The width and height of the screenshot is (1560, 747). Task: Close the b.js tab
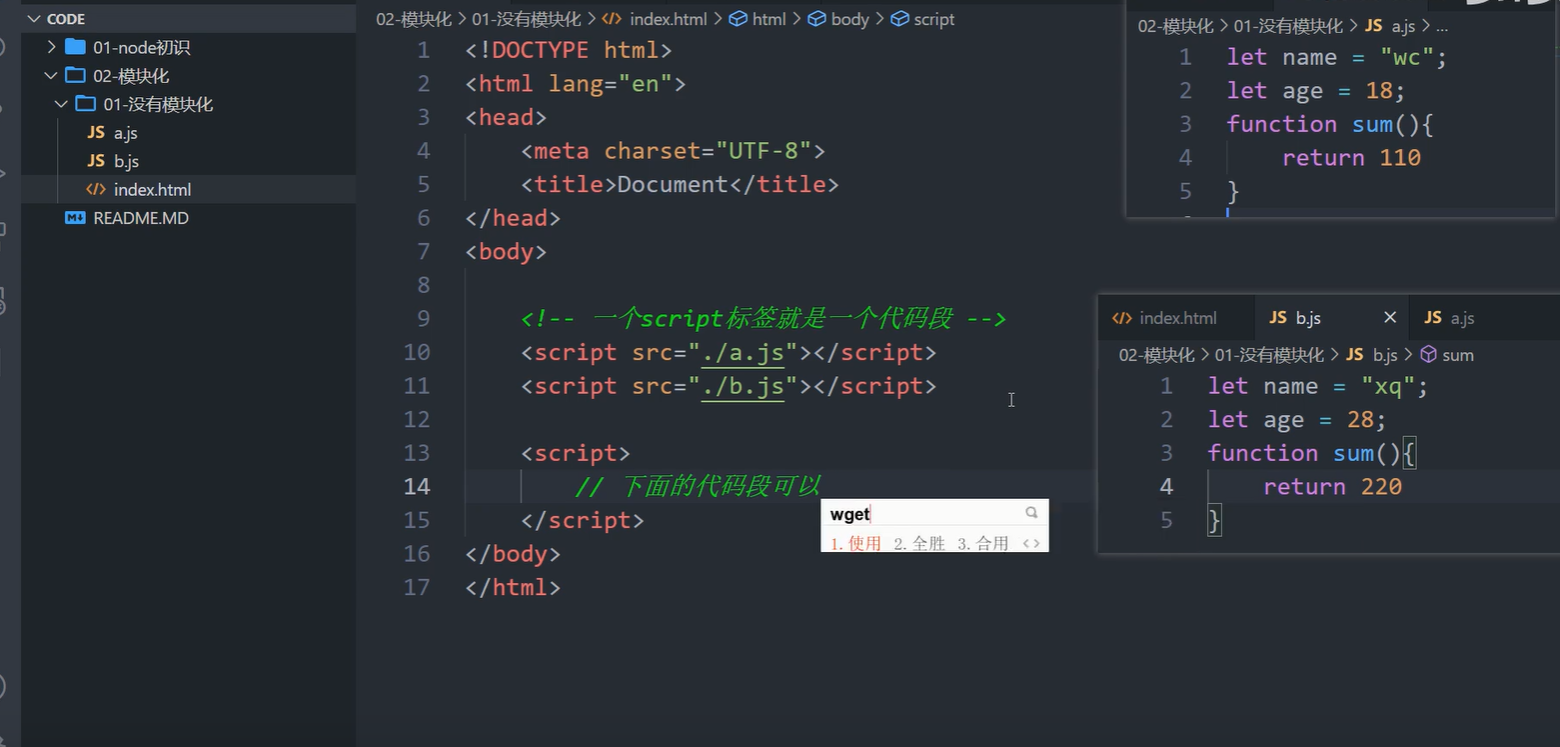[1389, 318]
